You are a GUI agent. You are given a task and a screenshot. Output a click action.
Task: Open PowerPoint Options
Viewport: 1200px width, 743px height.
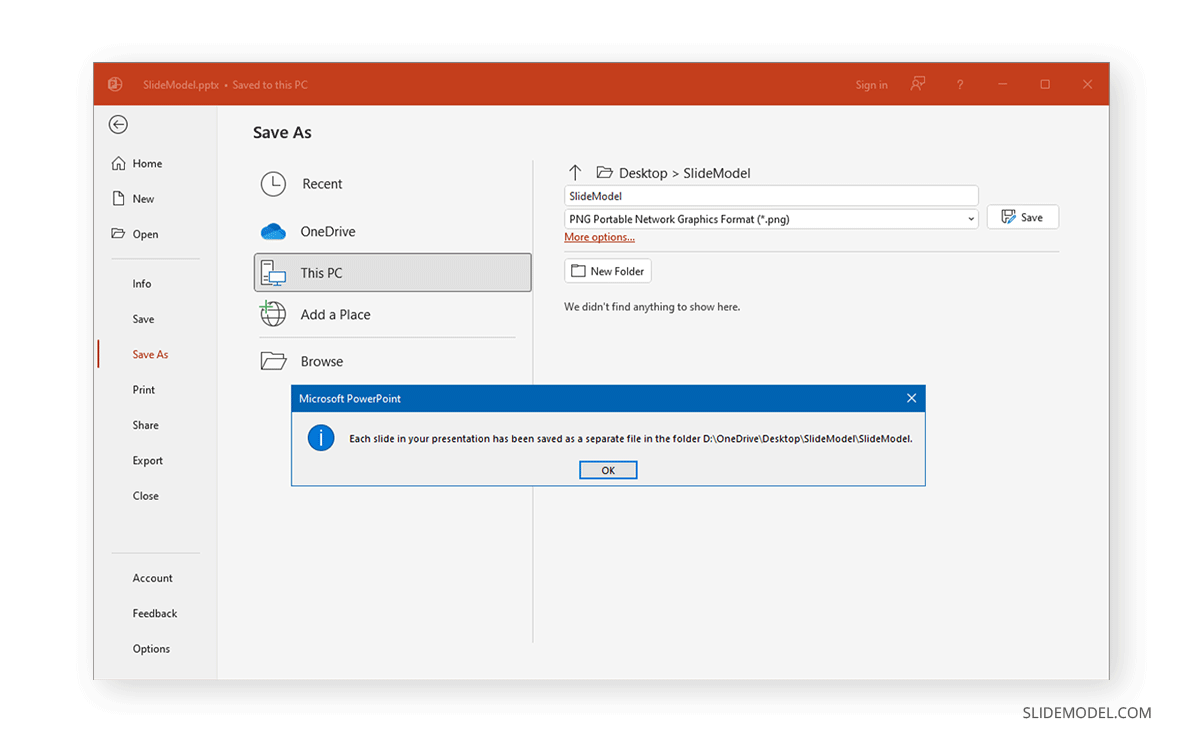coord(151,649)
